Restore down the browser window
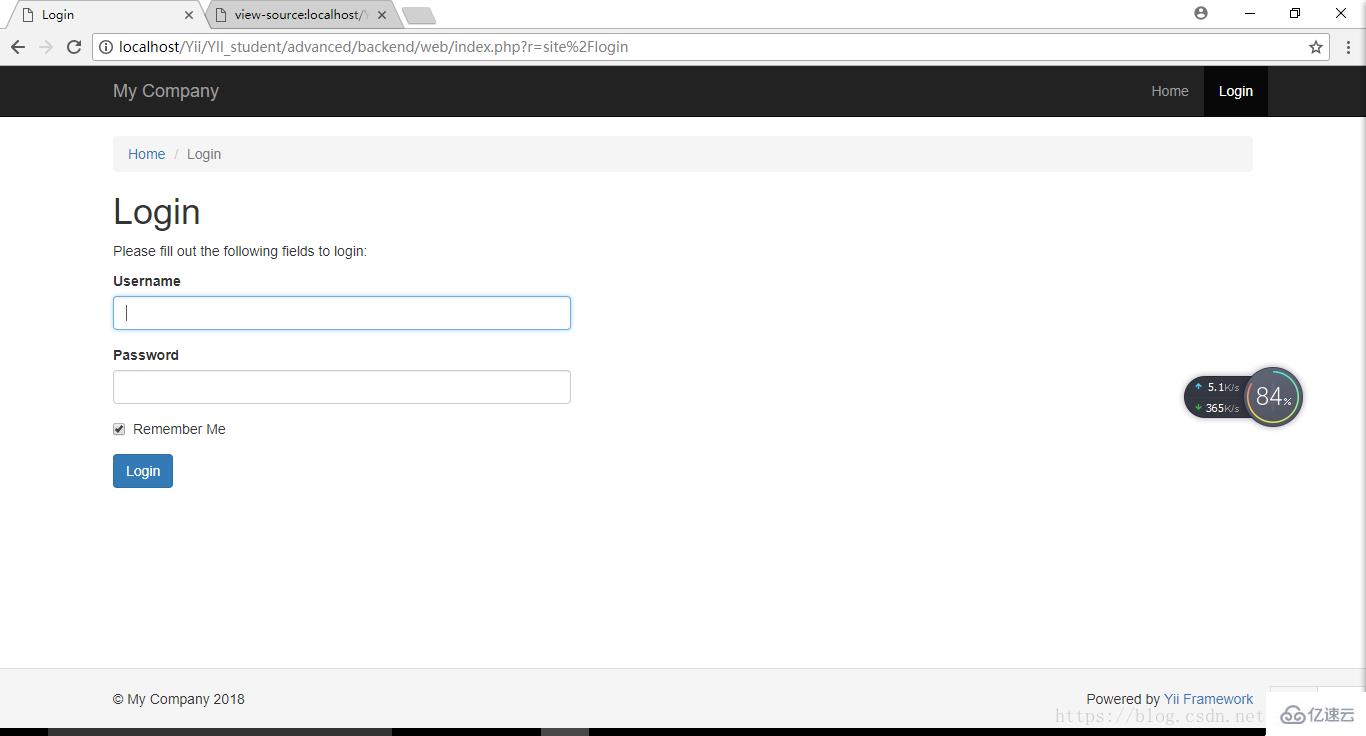 pyautogui.click(x=1295, y=13)
